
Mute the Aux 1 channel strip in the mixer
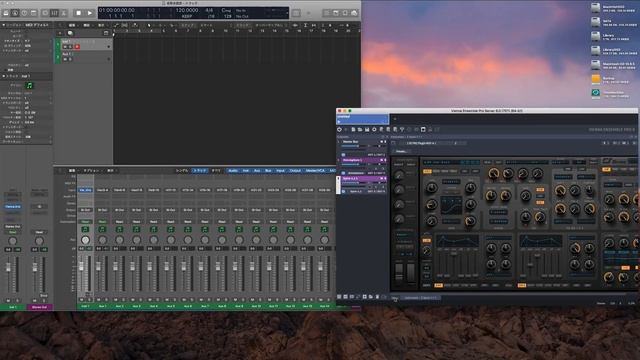tap(99, 300)
